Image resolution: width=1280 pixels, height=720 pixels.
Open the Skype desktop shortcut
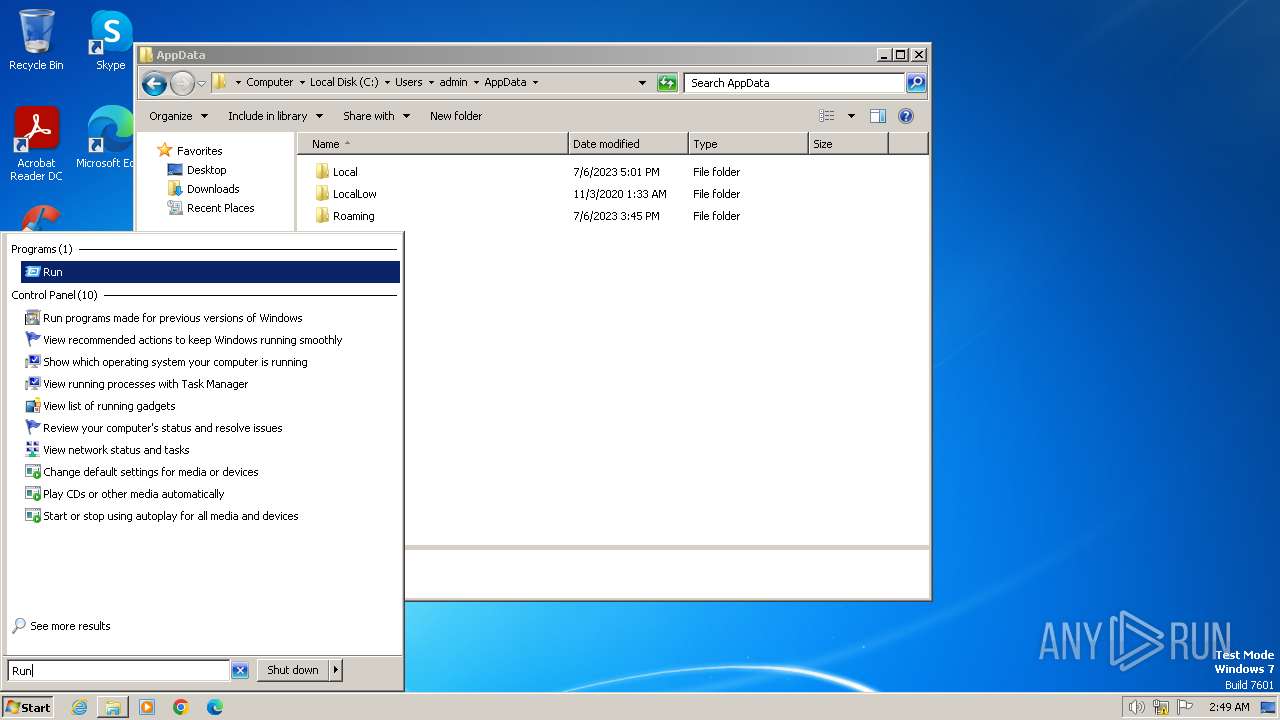pyautogui.click(x=110, y=40)
